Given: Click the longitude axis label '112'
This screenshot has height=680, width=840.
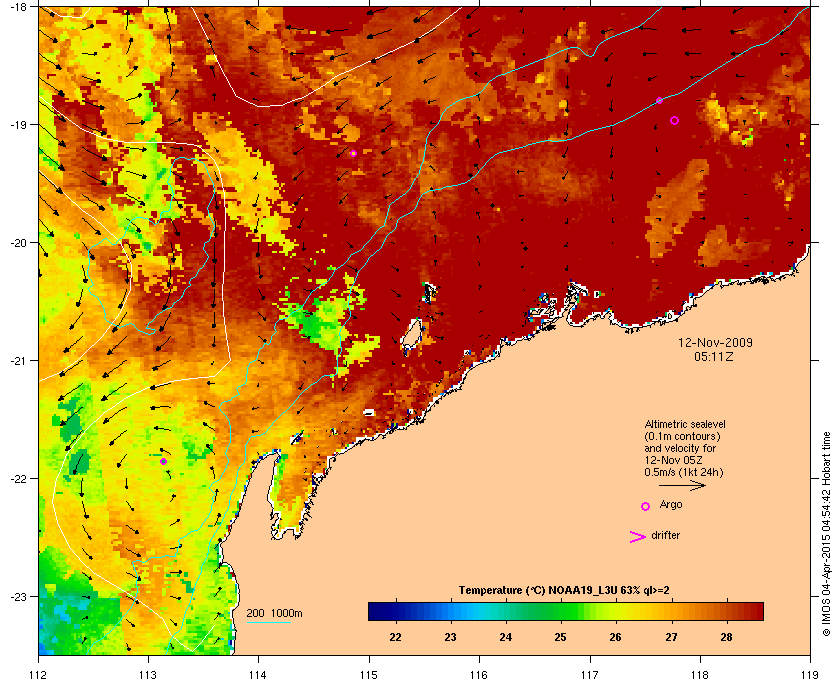Looking at the screenshot, I should tap(39, 675).
